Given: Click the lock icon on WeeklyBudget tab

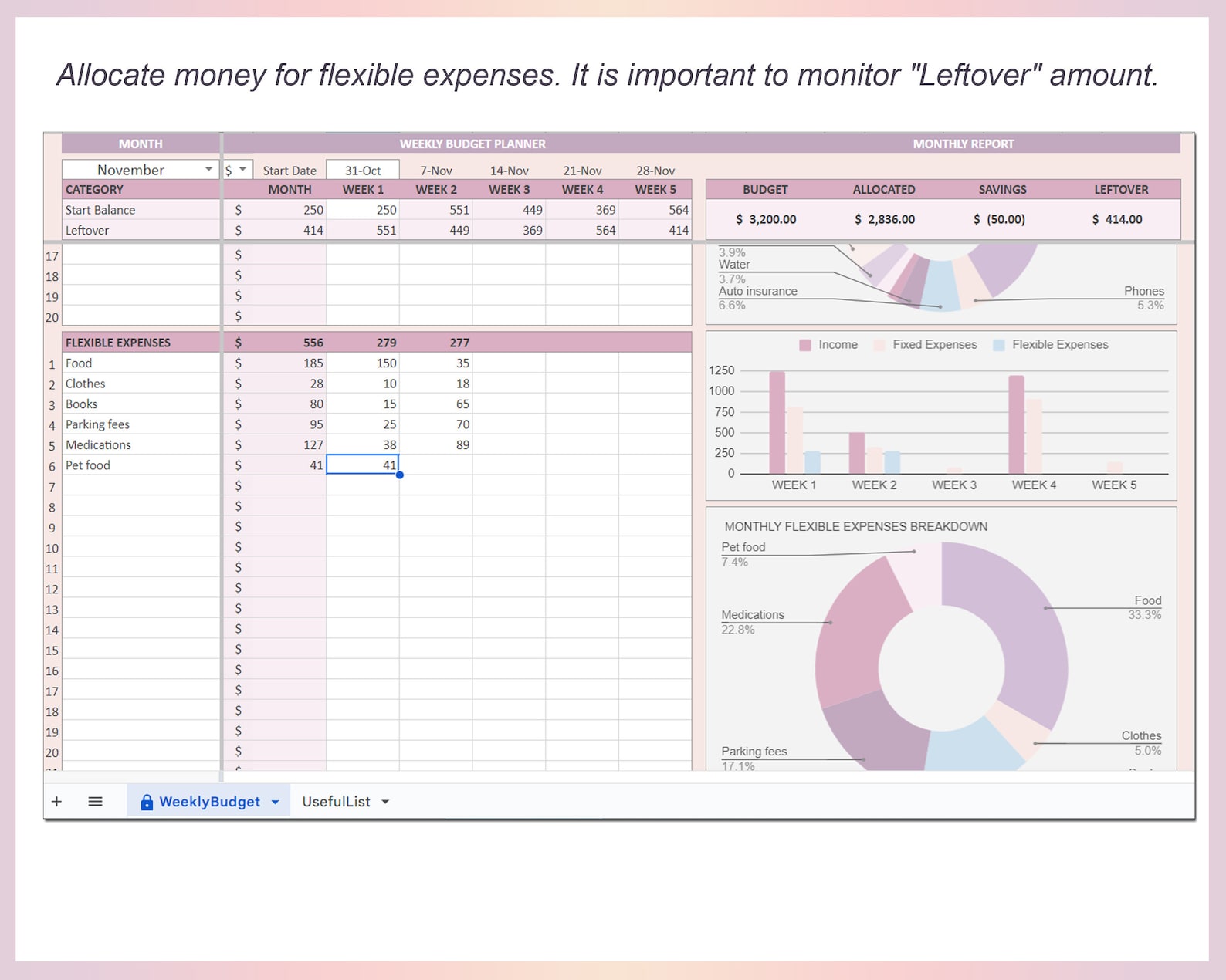Looking at the screenshot, I should click(147, 802).
